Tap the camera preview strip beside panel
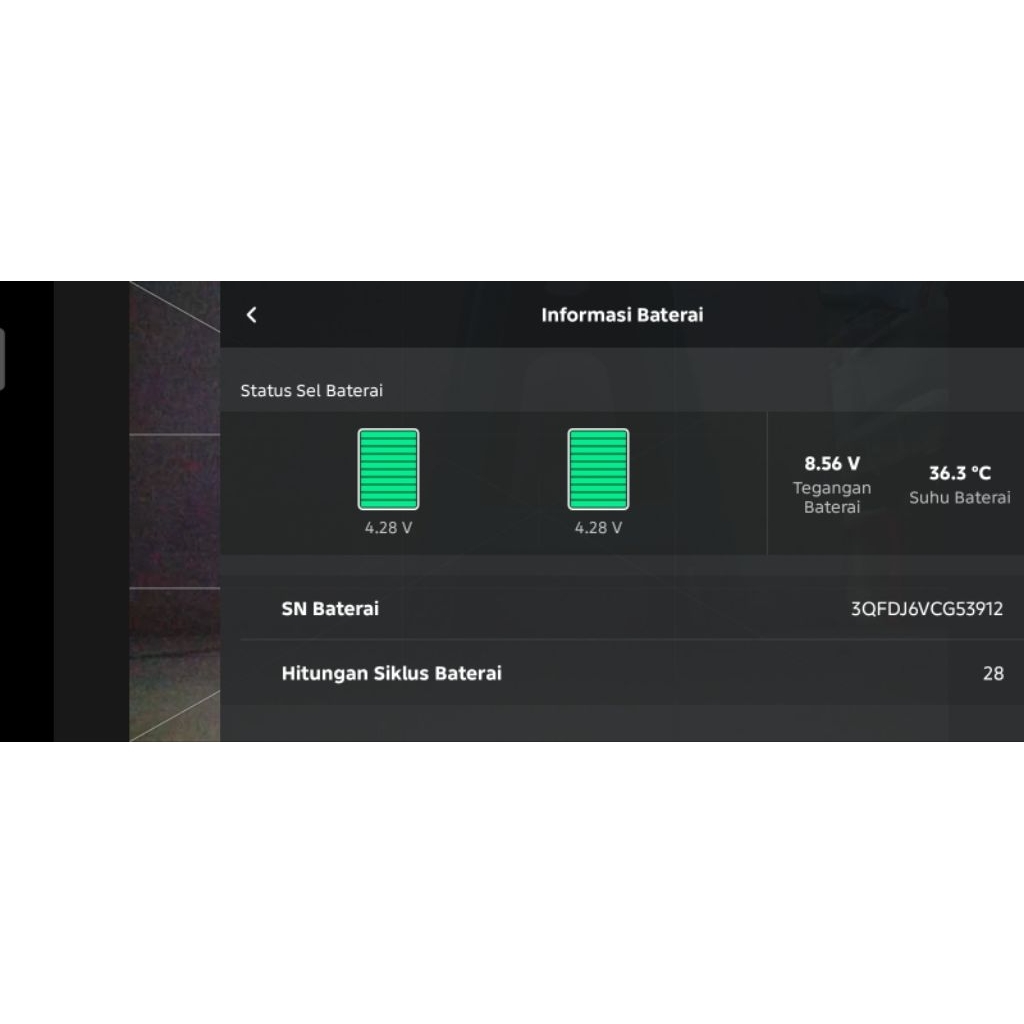 tap(175, 511)
